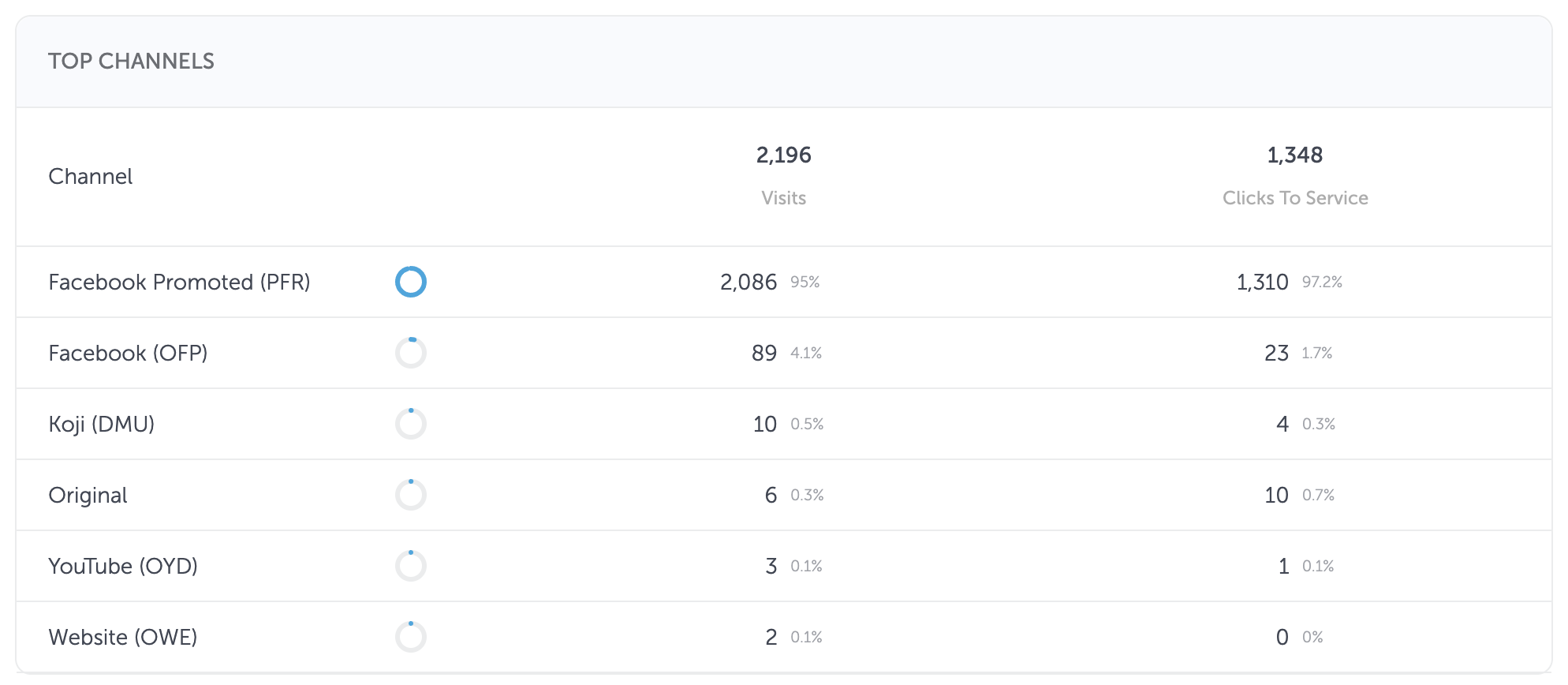Click the Original channel ring icon
Viewport: 1568px width, 685px height.
(x=411, y=495)
